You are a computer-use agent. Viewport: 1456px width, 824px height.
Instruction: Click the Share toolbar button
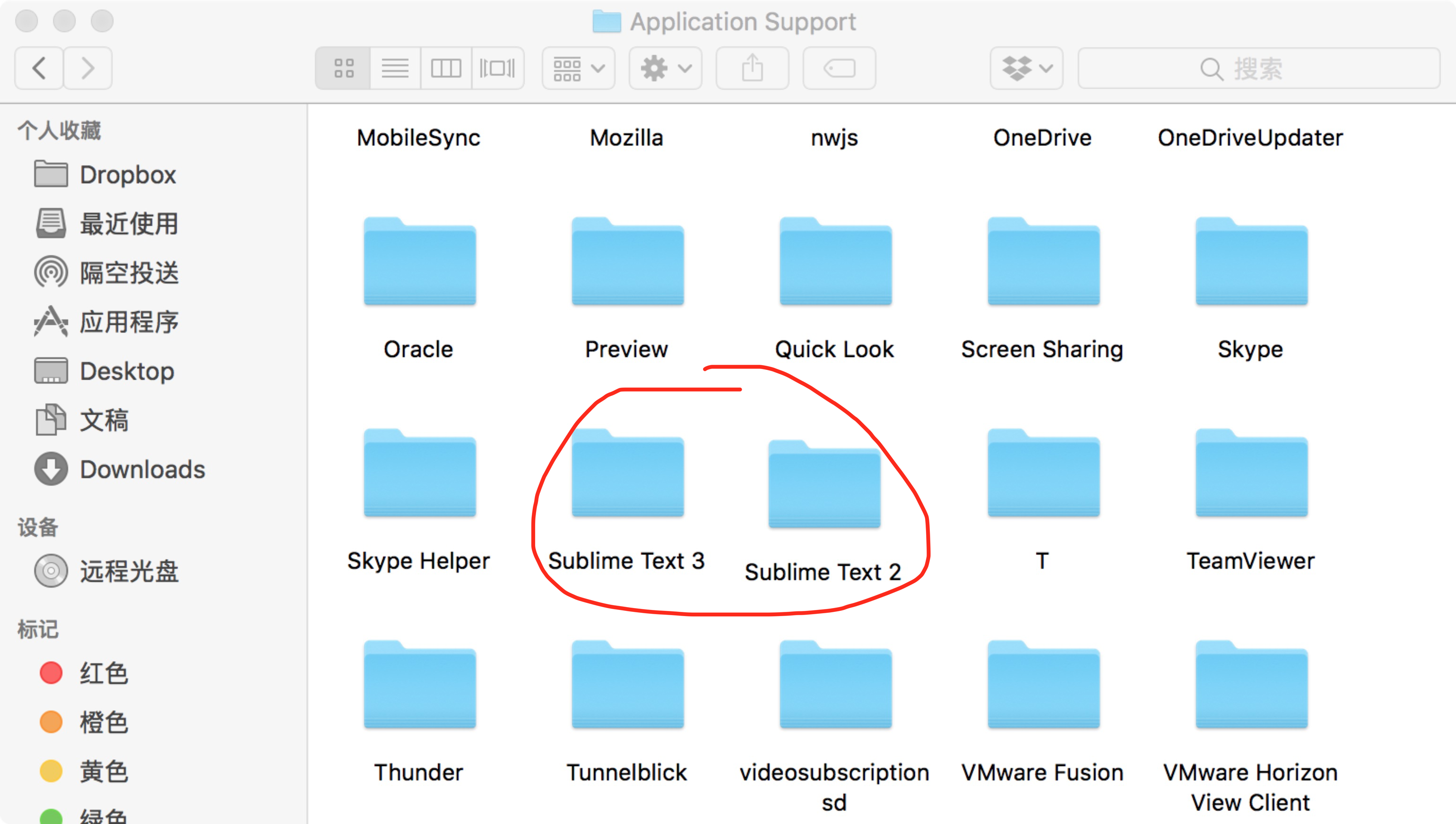(x=752, y=69)
